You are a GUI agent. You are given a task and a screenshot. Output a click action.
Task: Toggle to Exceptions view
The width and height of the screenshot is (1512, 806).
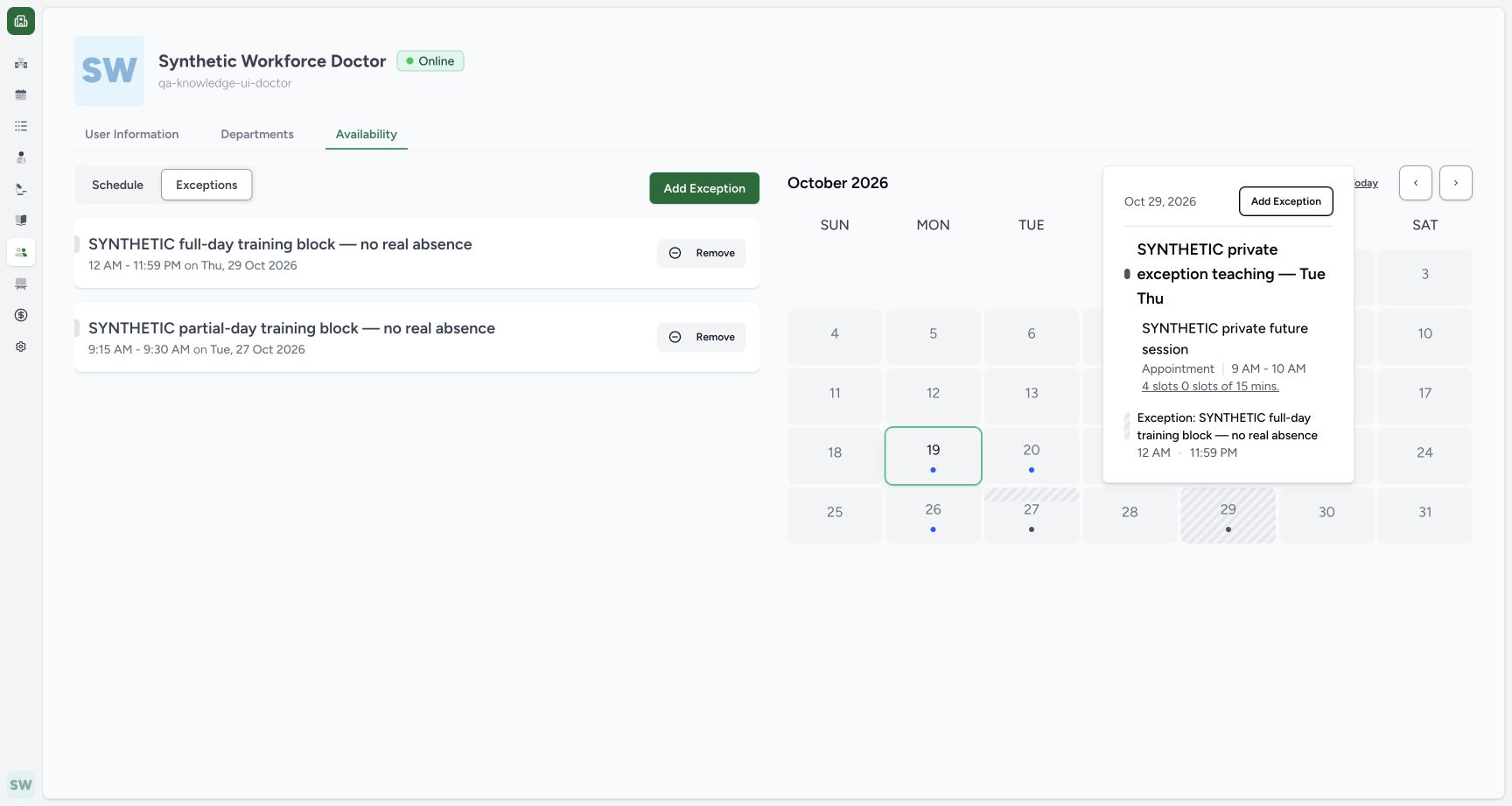click(206, 185)
